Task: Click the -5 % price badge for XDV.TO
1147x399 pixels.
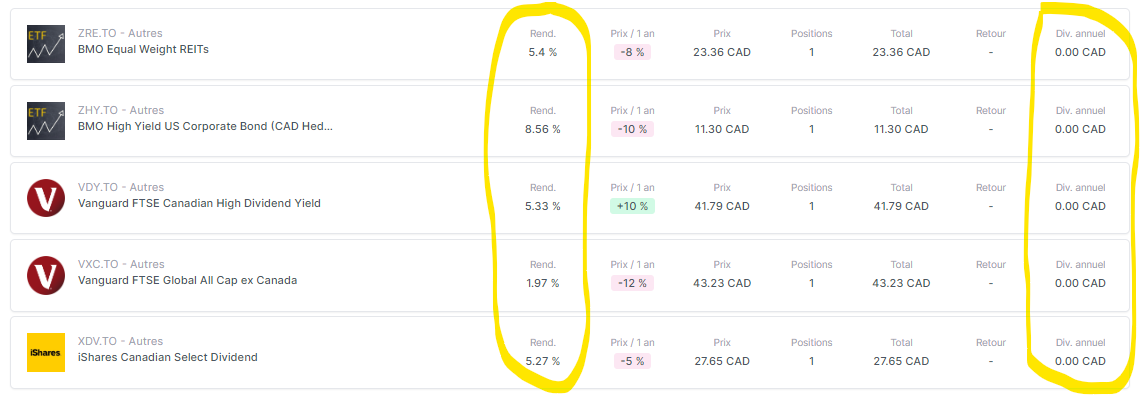Action: click(632, 360)
